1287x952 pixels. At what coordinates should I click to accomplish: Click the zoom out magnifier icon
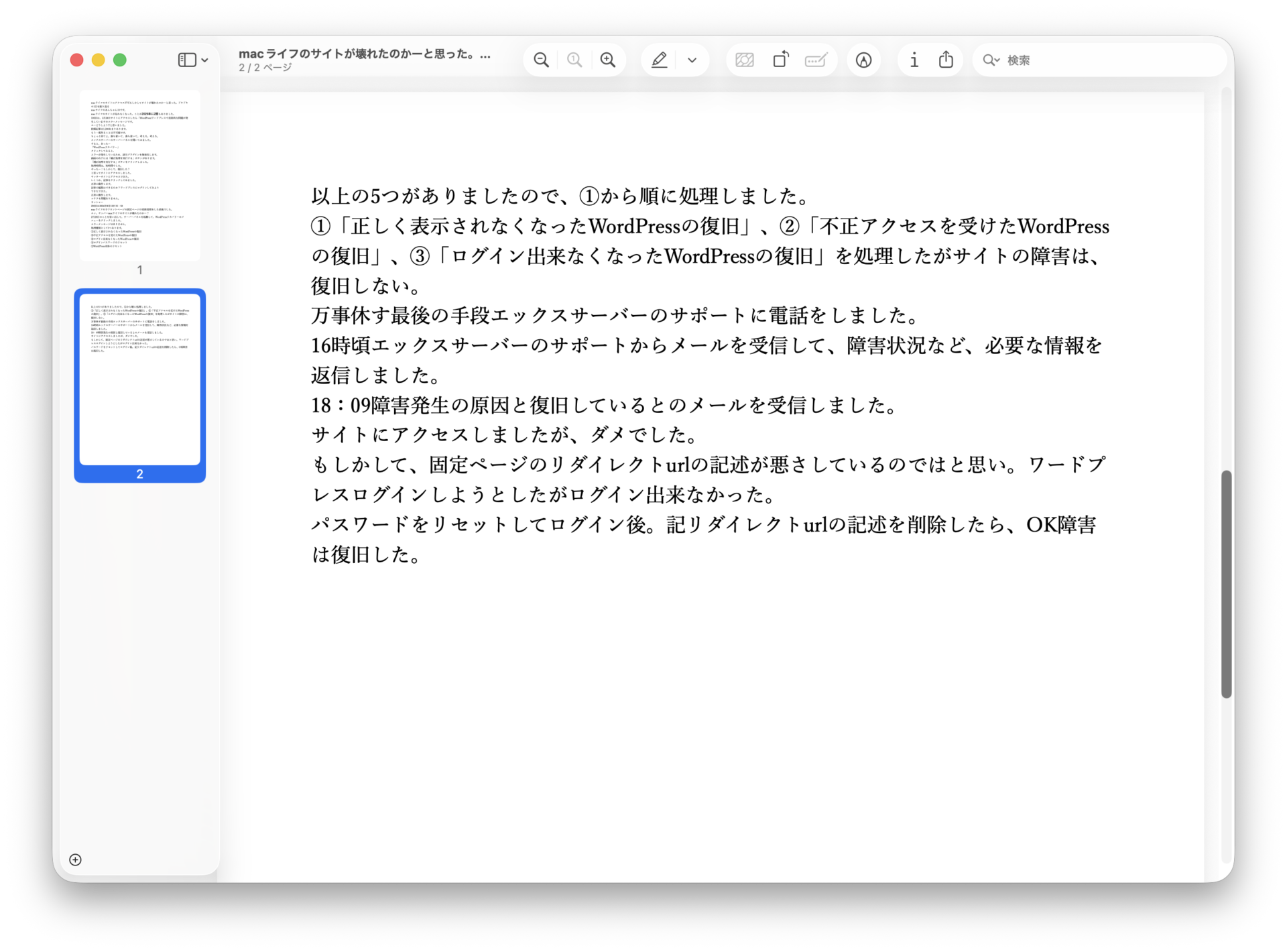click(541, 60)
